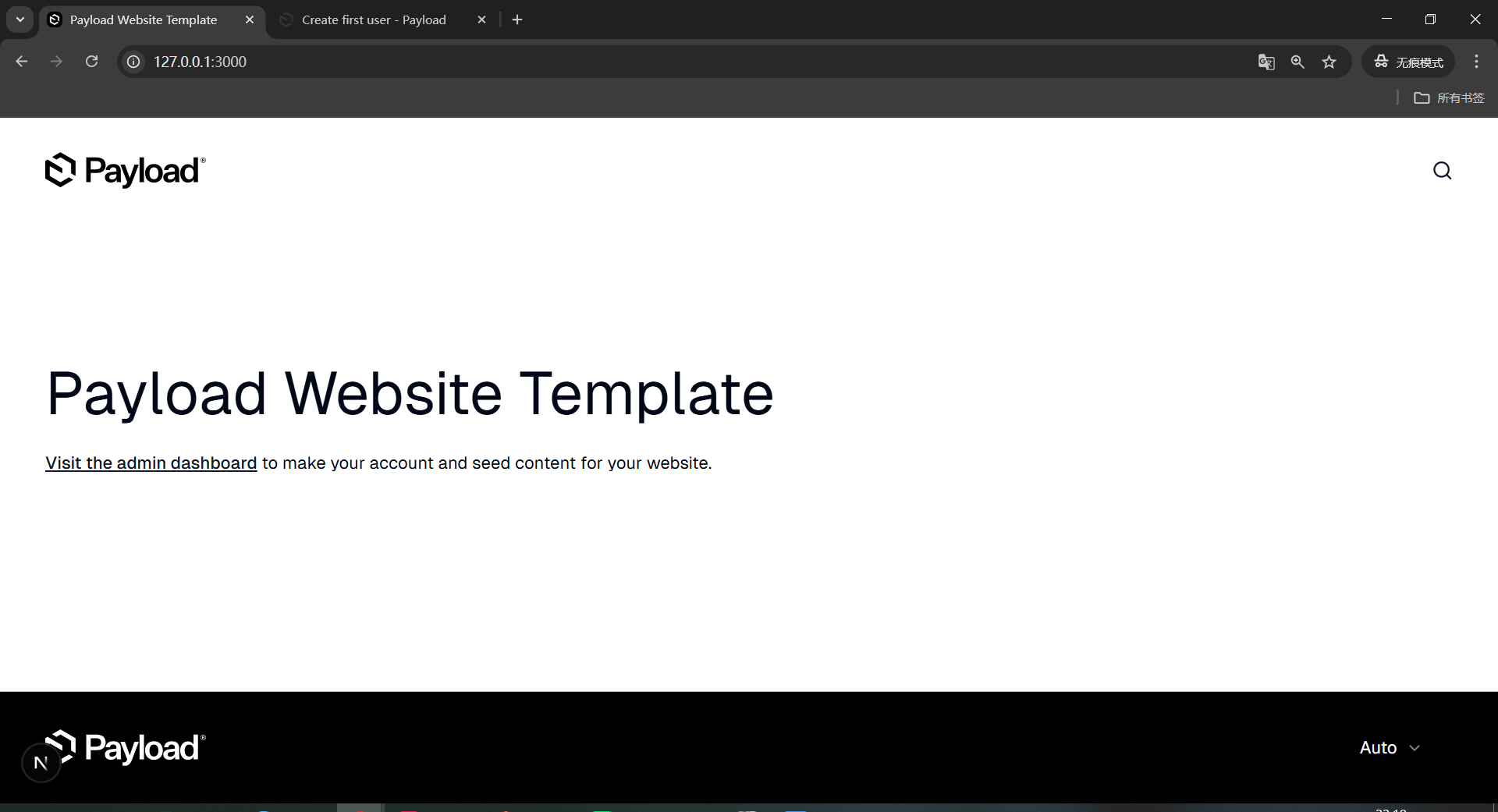Image resolution: width=1498 pixels, height=812 pixels.
Task: Follow 'Visit the admin dashboard' link
Action: (x=151, y=463)
